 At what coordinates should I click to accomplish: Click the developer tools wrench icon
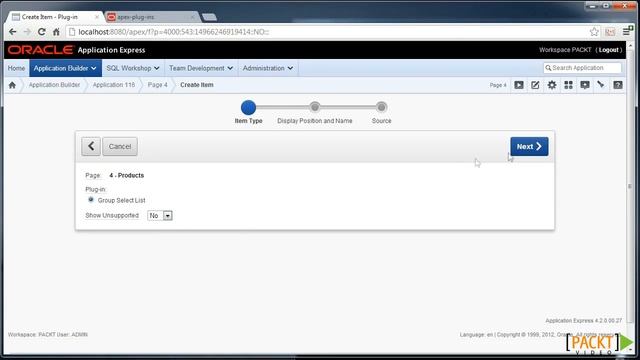point(601,85)
